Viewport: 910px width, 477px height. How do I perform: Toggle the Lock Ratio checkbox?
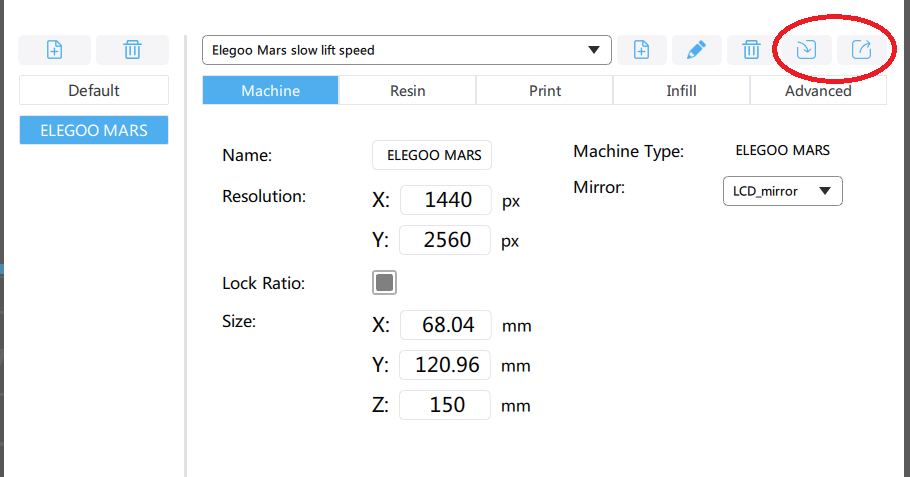(x=384, y=283)
